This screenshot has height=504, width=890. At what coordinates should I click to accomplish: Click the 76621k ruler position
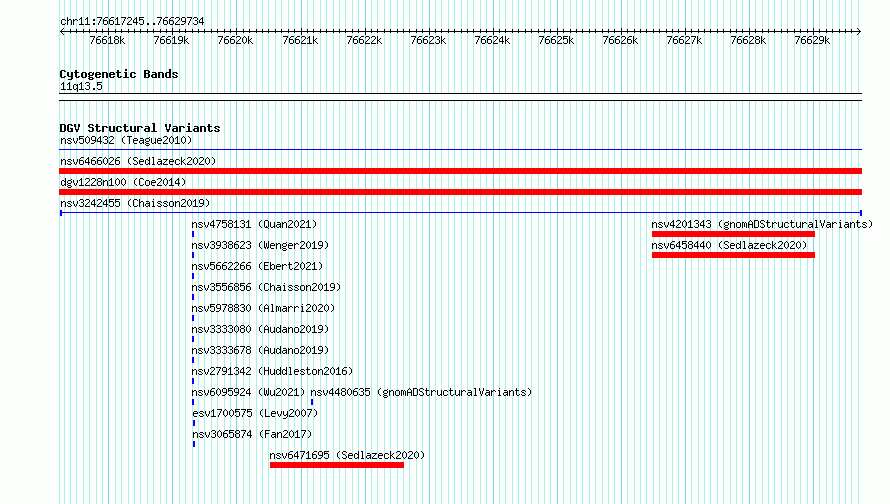[x=300, y=40]
